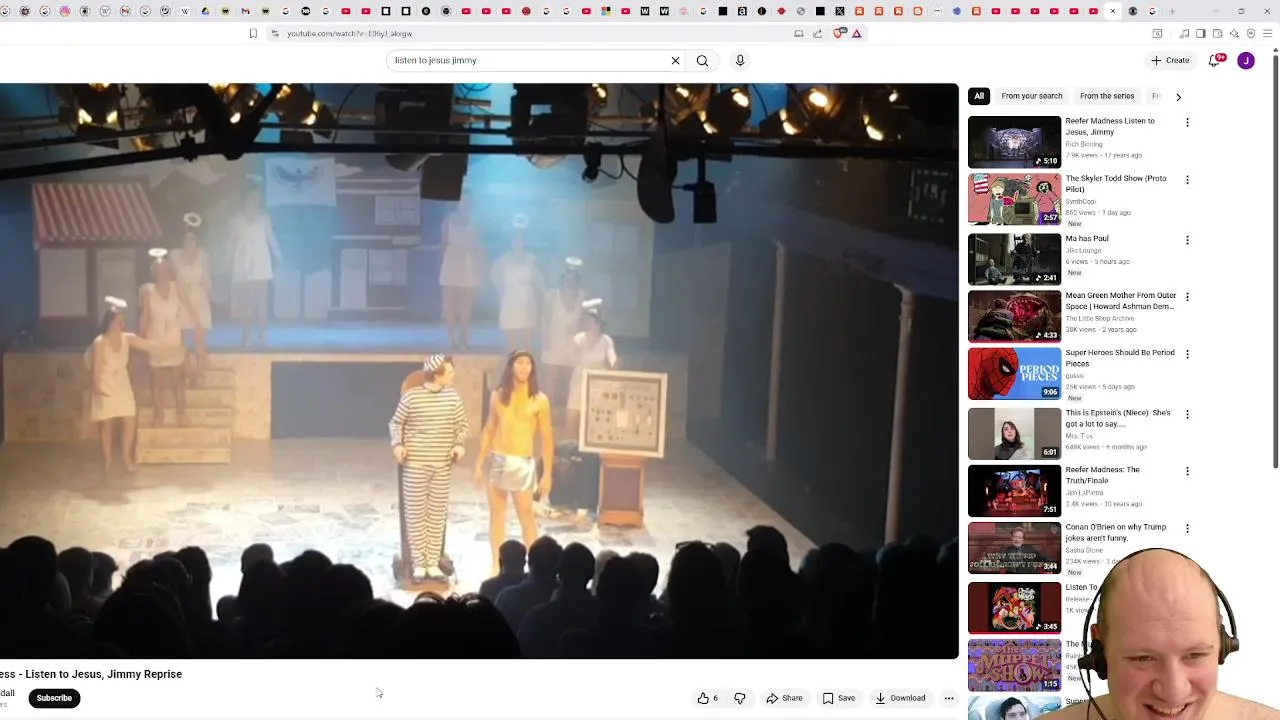Start voice search with microphone icon
The image size is (1280, 720).
click(740, 61)
